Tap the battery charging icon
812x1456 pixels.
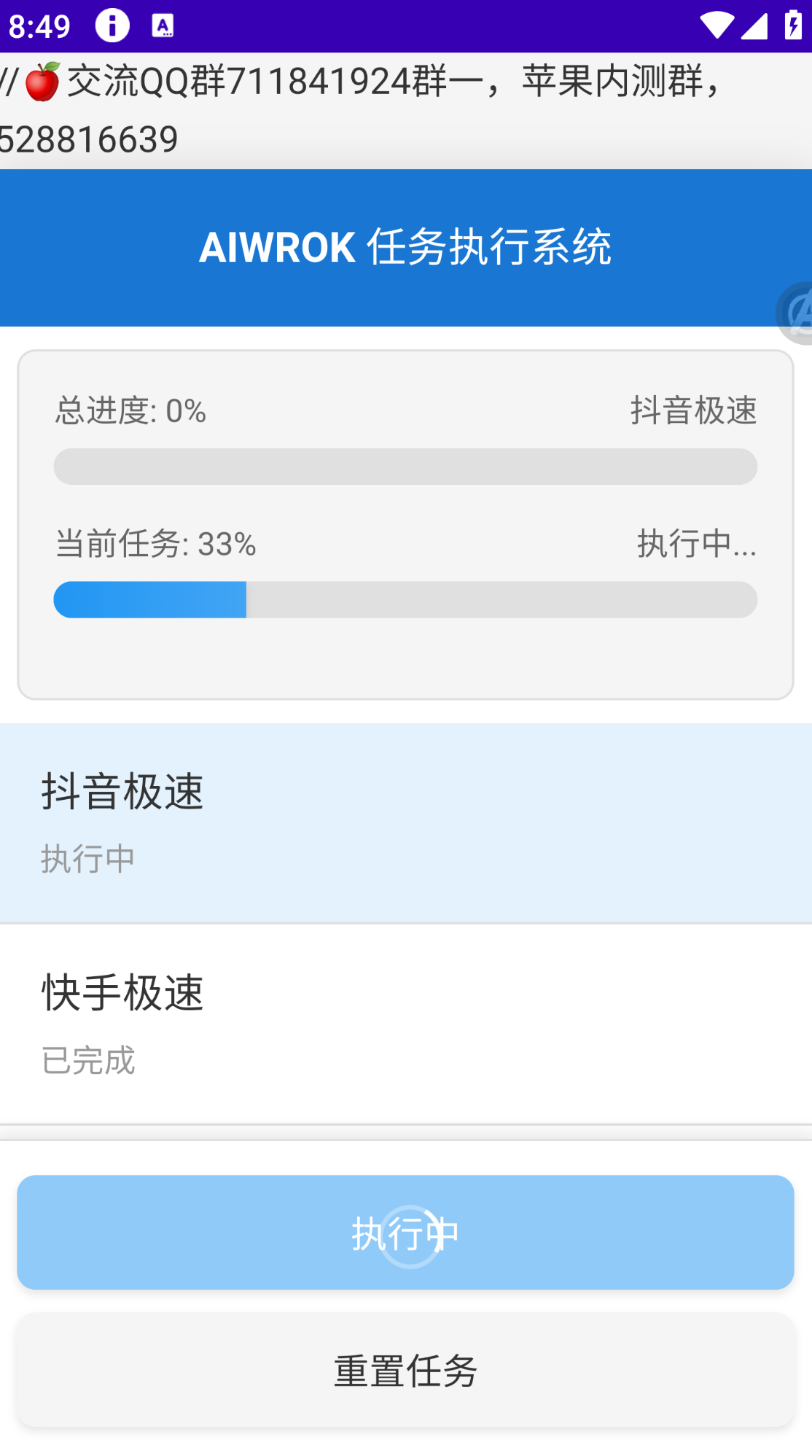[x=793, y=26]
